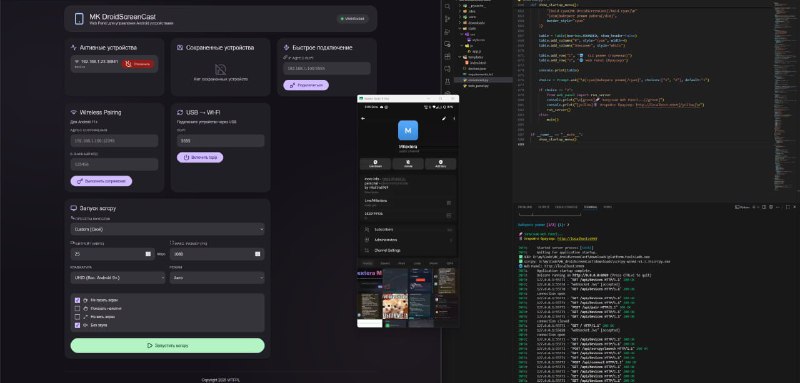
Task: Expand the docs folder in VS Code explorer
Action: [472, 11]
